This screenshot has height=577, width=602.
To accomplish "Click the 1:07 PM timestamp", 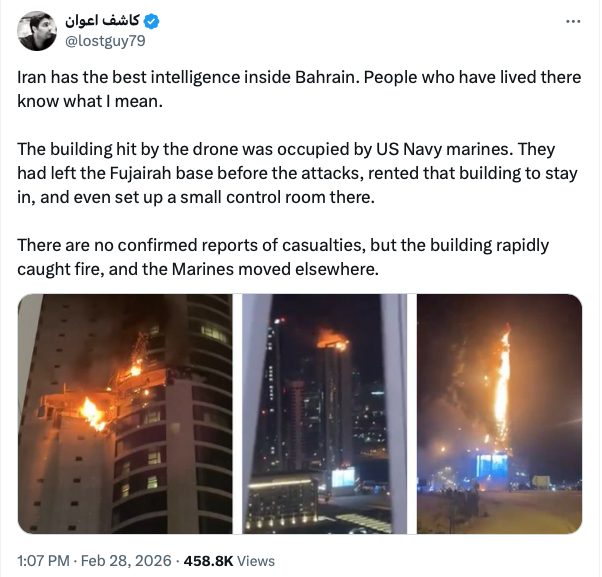I will tap(43, 561).
